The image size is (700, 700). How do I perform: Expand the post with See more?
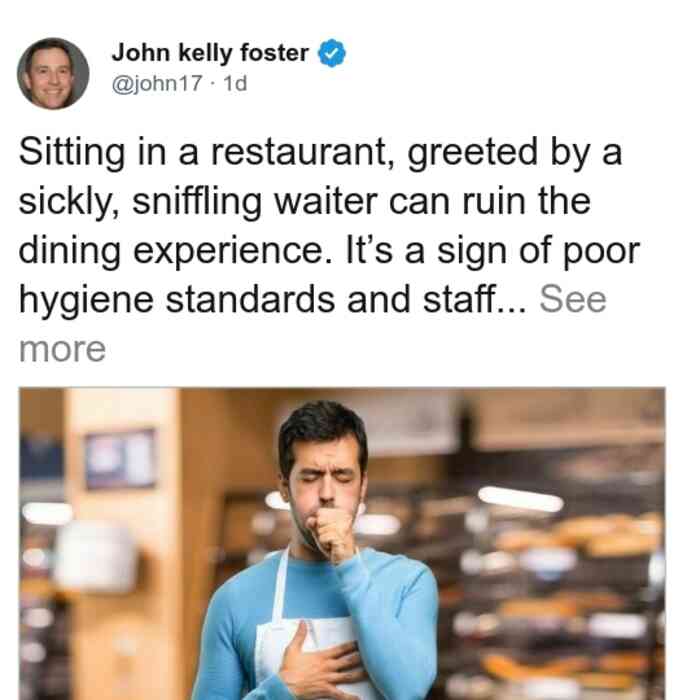[312, 324]
